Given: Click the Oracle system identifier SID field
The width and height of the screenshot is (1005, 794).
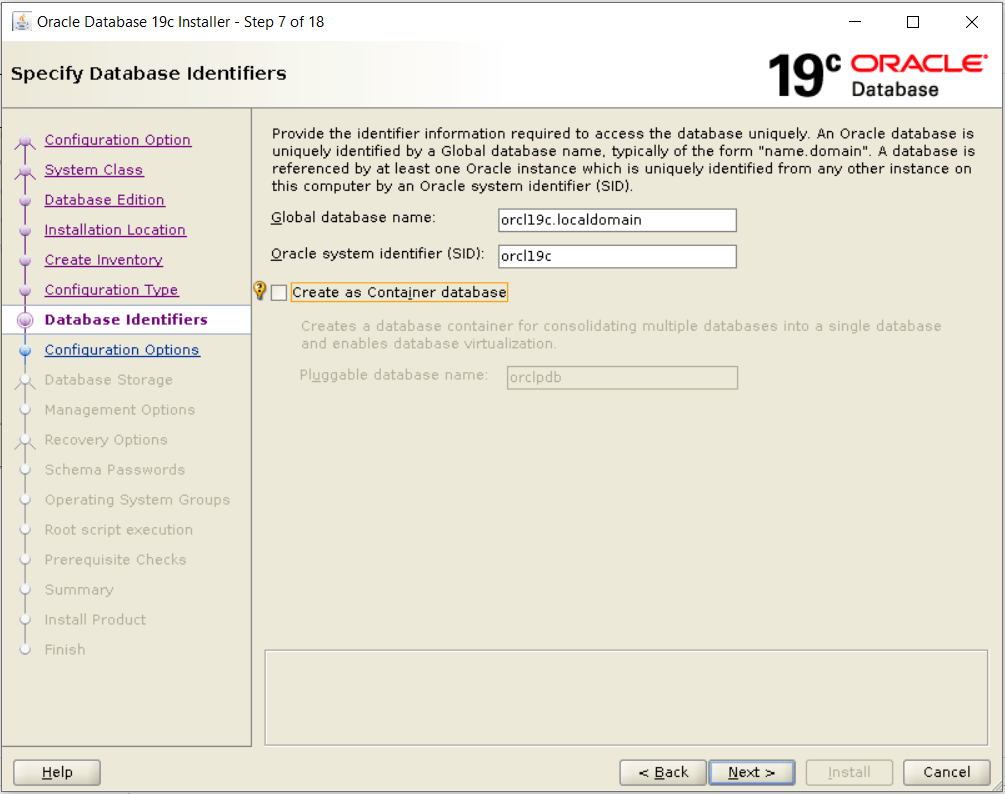Looking at the screenshot, I should (x=617, y=256).
